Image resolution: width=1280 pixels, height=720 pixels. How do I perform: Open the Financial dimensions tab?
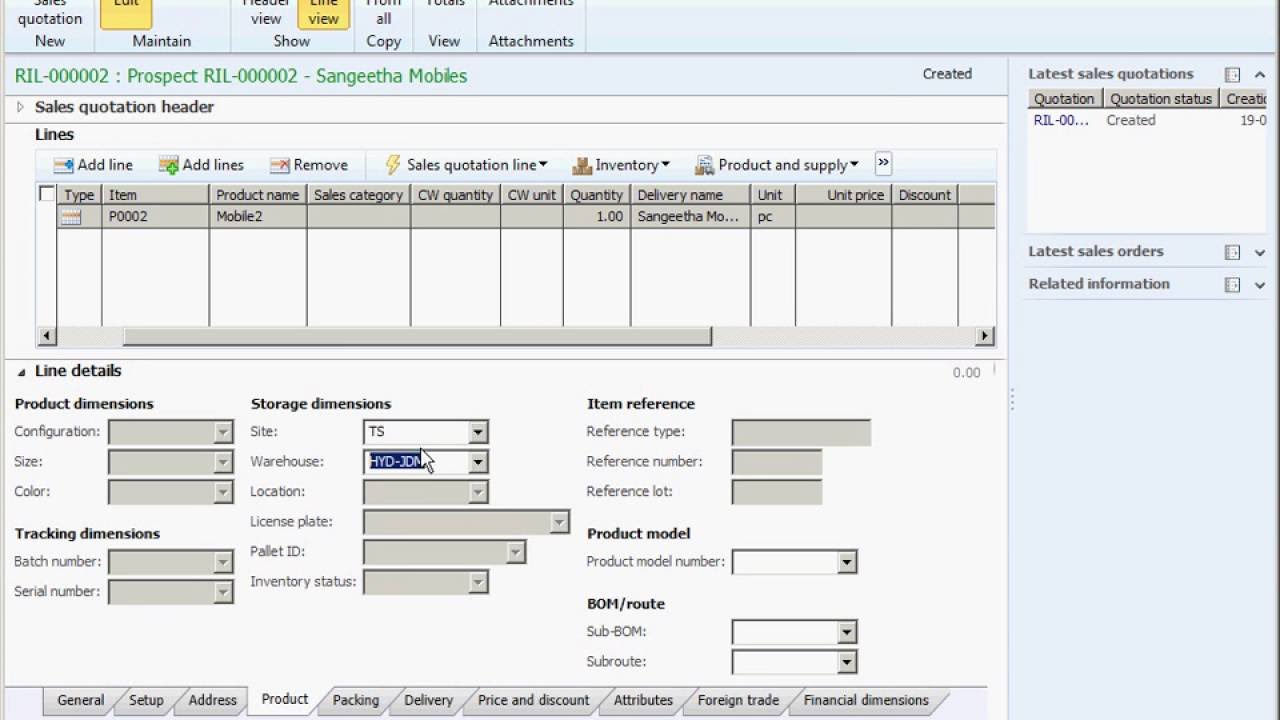click(866, 700)
